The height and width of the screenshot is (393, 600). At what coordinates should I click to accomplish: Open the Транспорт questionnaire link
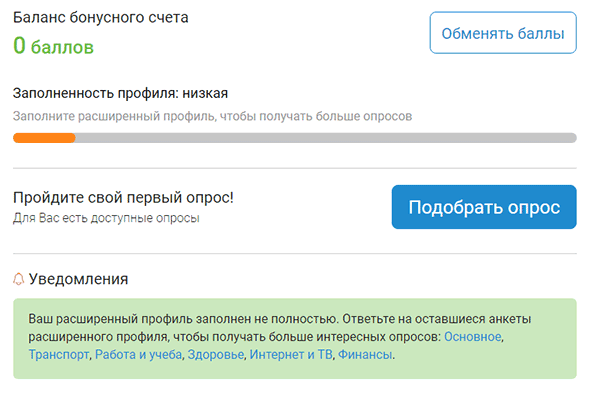coord(59,354)
